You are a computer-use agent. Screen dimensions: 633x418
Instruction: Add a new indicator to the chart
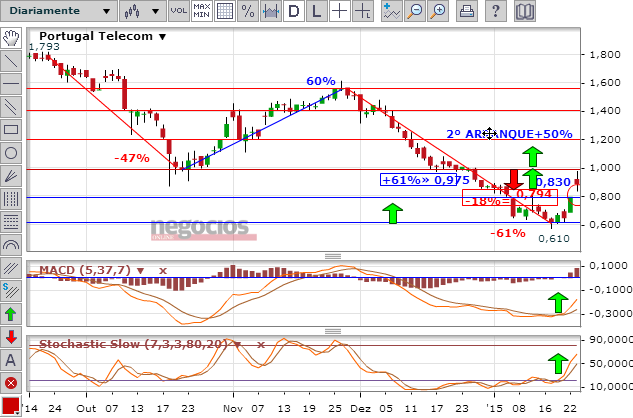click(x=392, y=11)
